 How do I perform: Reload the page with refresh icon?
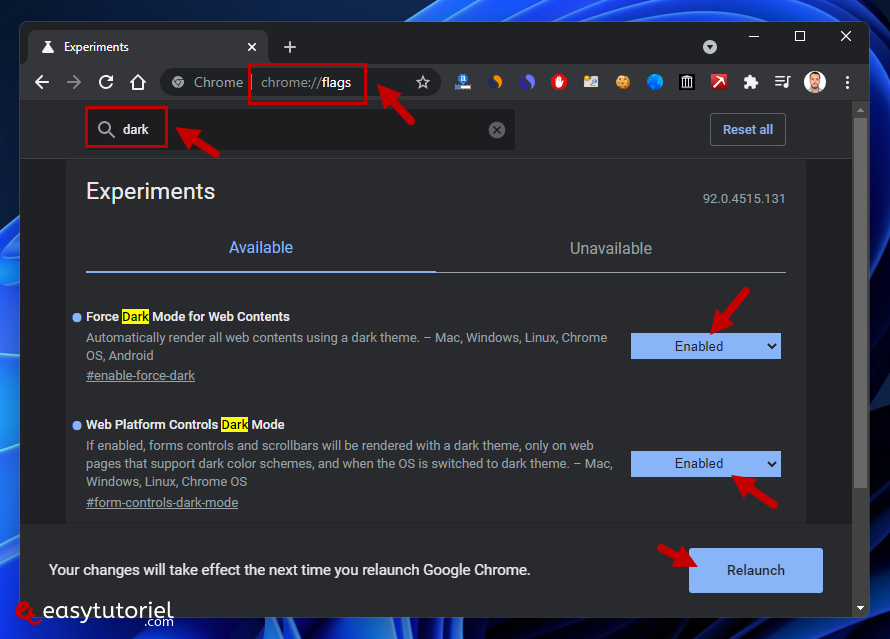pos(106,82)
